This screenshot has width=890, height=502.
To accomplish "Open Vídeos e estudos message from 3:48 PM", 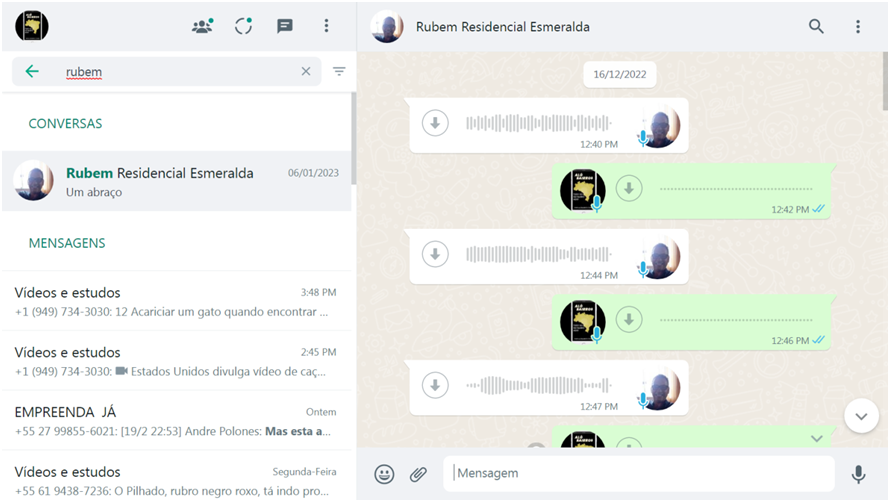I will pos(177,302).
